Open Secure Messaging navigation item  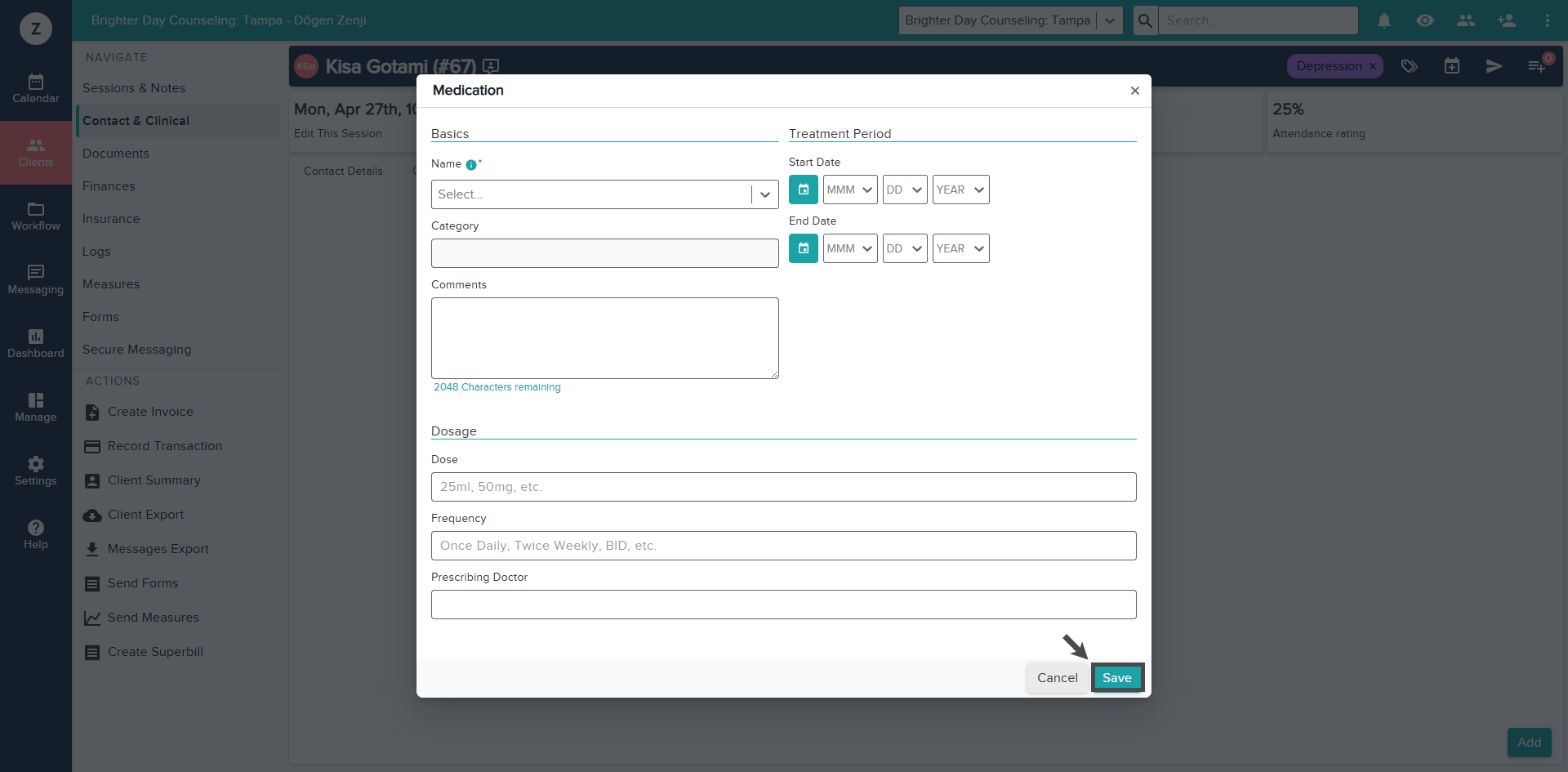point(137,350)
